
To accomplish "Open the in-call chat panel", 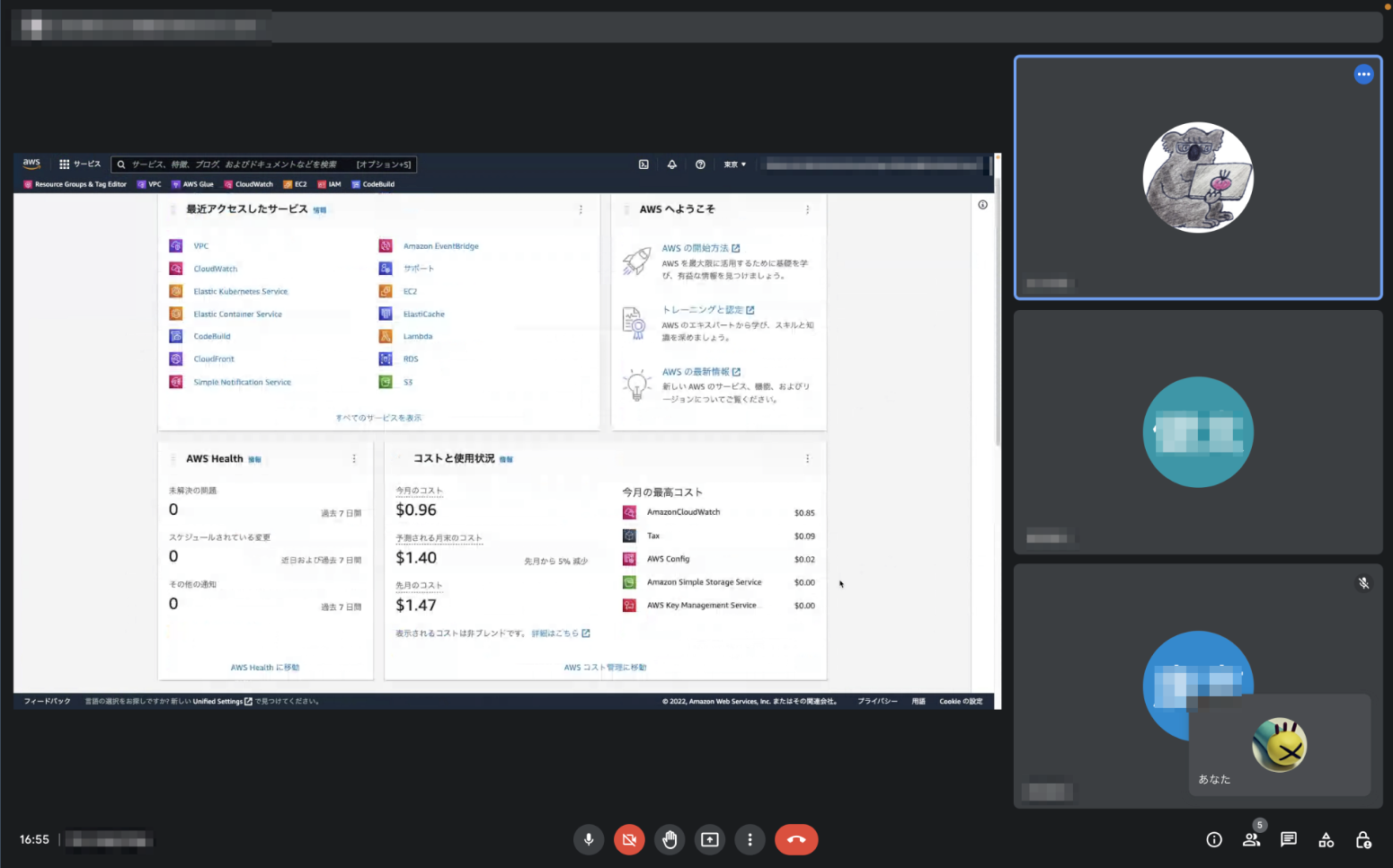I will (1289, 839).
